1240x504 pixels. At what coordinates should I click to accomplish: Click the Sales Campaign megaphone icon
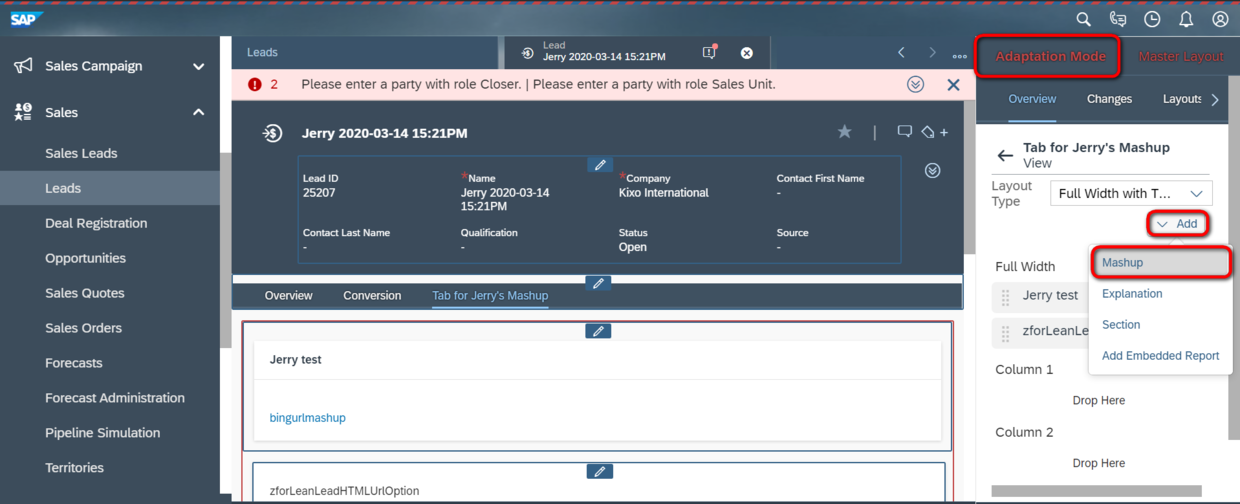tap(23, 66)
